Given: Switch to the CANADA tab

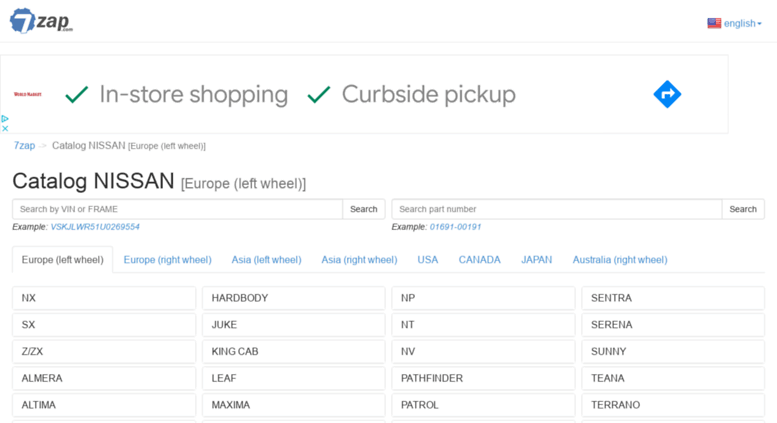Looking at the screenshot, I should click(x=480, y=260).
